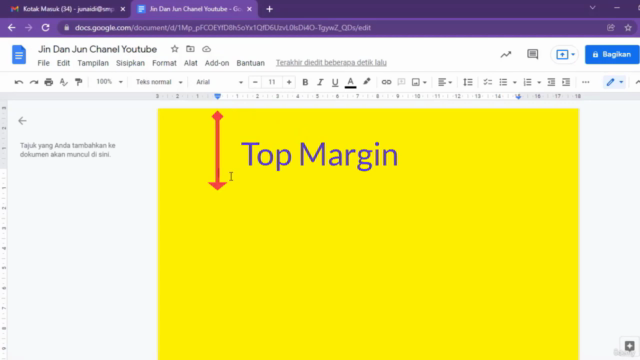Toggle bold formatting
The width and height of the screenshot is (640, 360).
pyautogui.click(x=305, y=82)
